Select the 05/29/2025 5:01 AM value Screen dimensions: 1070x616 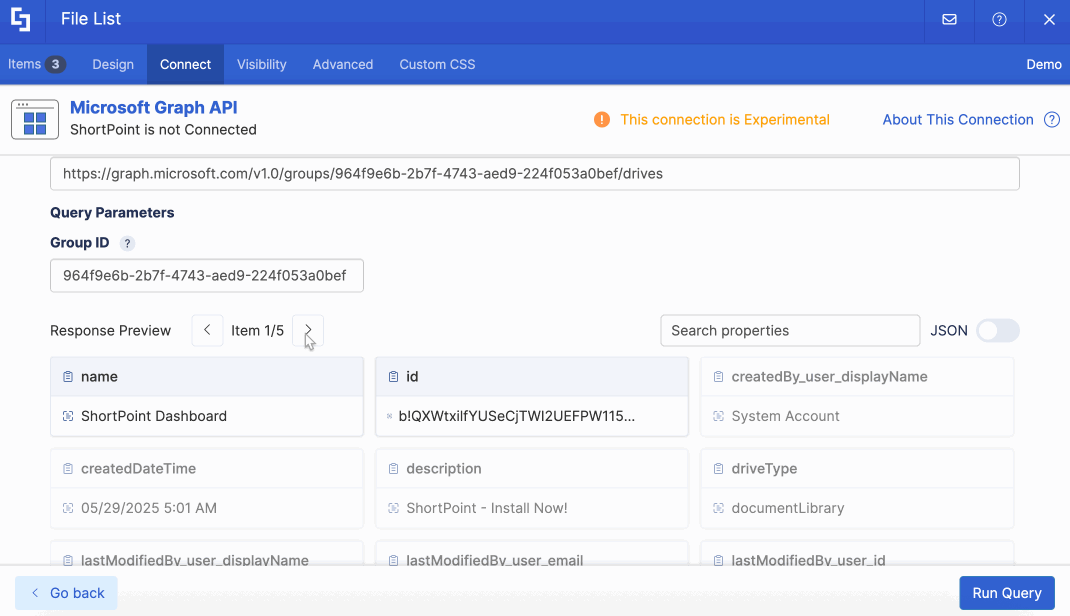(149, 508)
